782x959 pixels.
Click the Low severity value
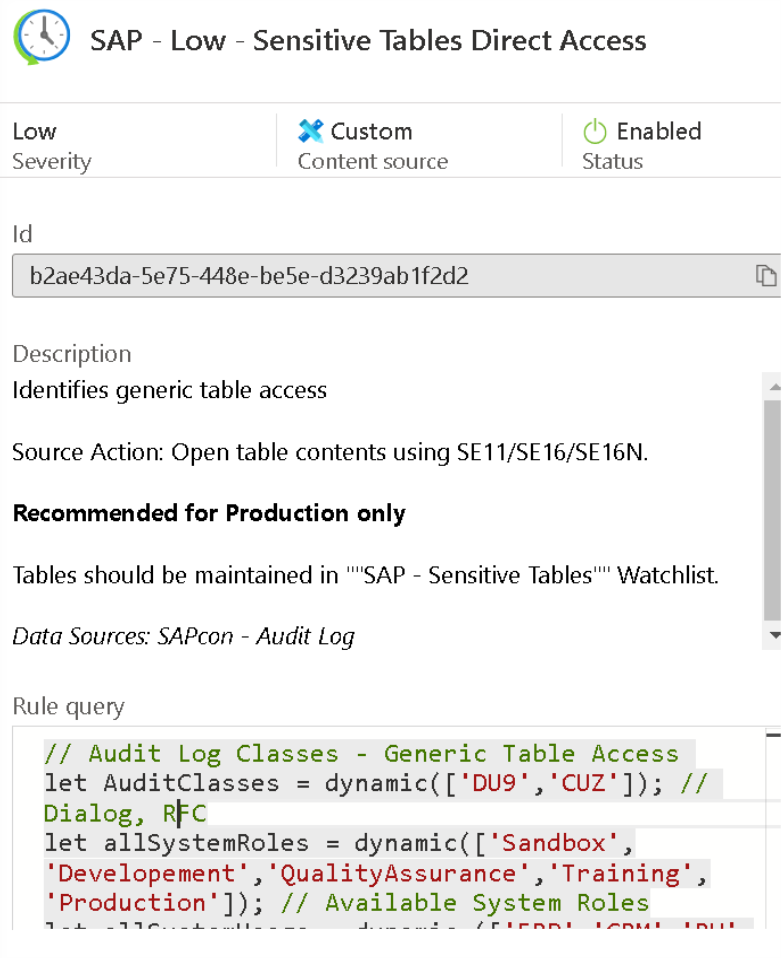coord(34,131)
